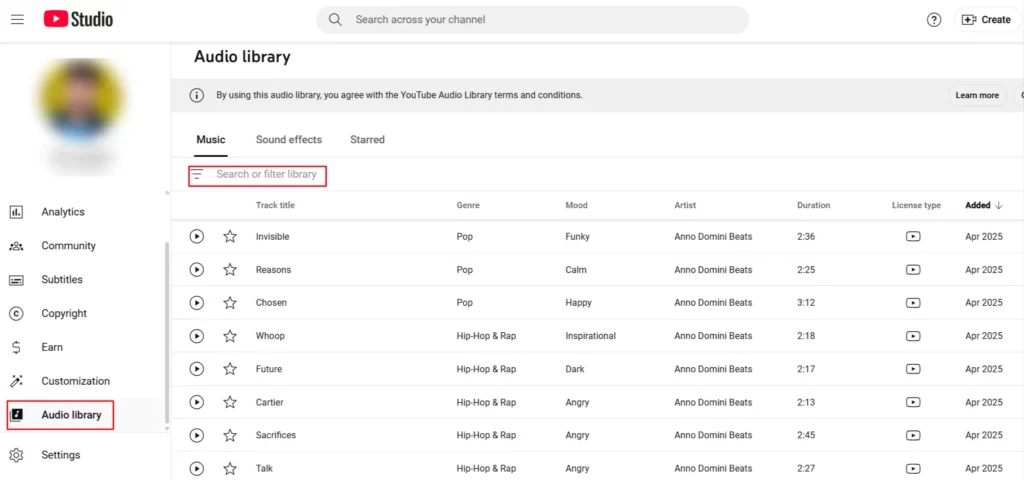
Task: Click the Search or filter library field
Action: tap(266, 174)
